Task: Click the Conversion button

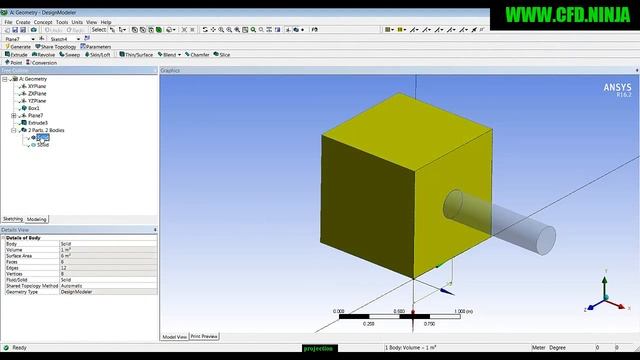Action: coord(41,63)
